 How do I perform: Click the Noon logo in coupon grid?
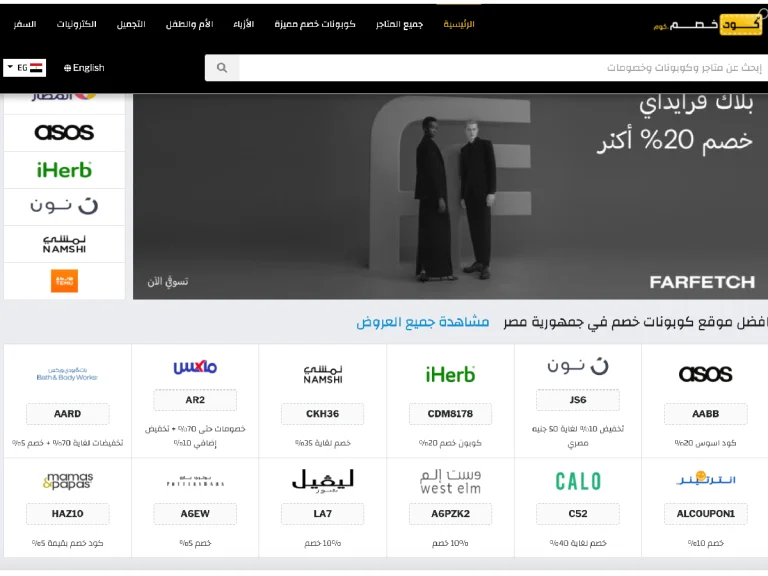pos(578,366)
